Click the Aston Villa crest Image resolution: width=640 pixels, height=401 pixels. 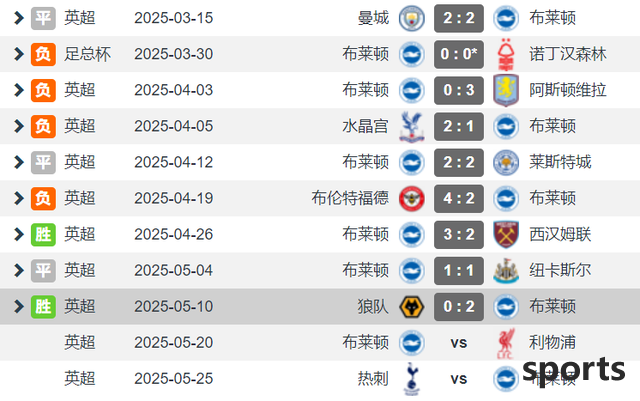coord(506,90)
